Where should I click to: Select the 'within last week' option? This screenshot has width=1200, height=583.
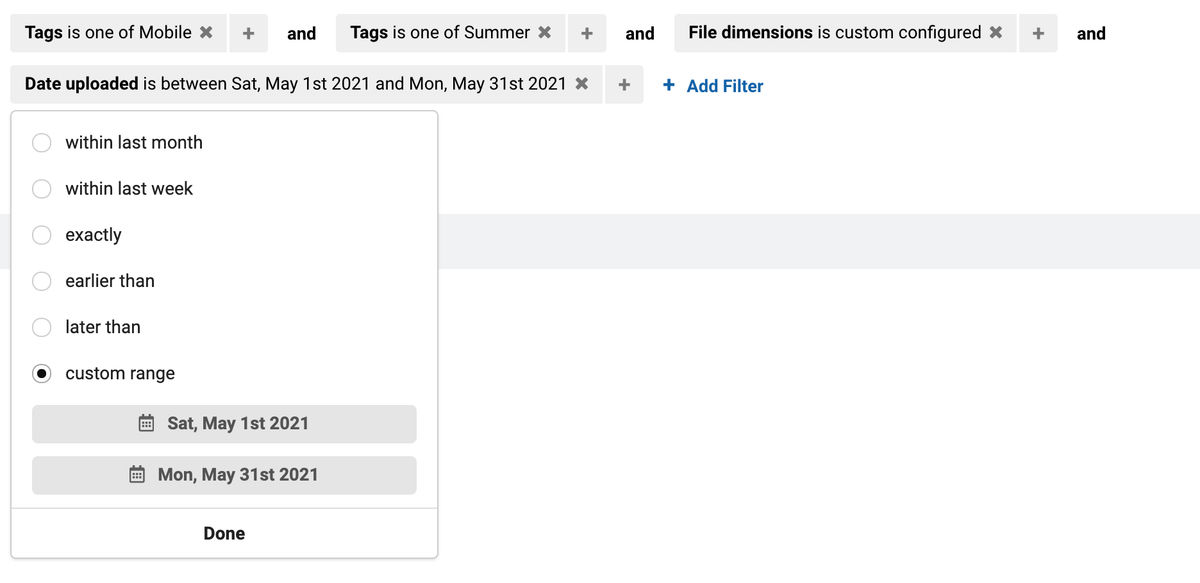(42, 189)
